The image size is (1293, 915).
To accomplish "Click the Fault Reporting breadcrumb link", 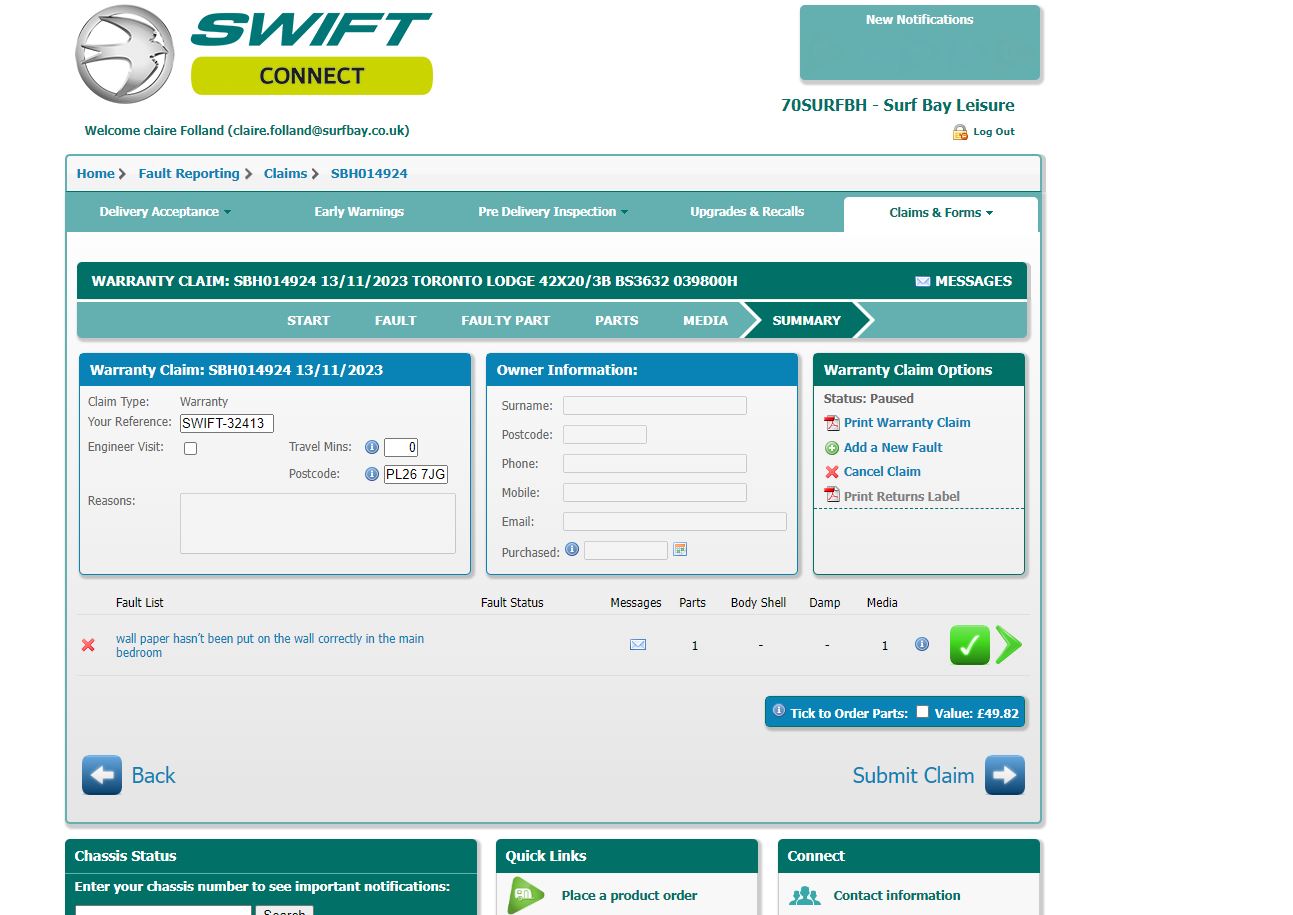I will point(189,174).
